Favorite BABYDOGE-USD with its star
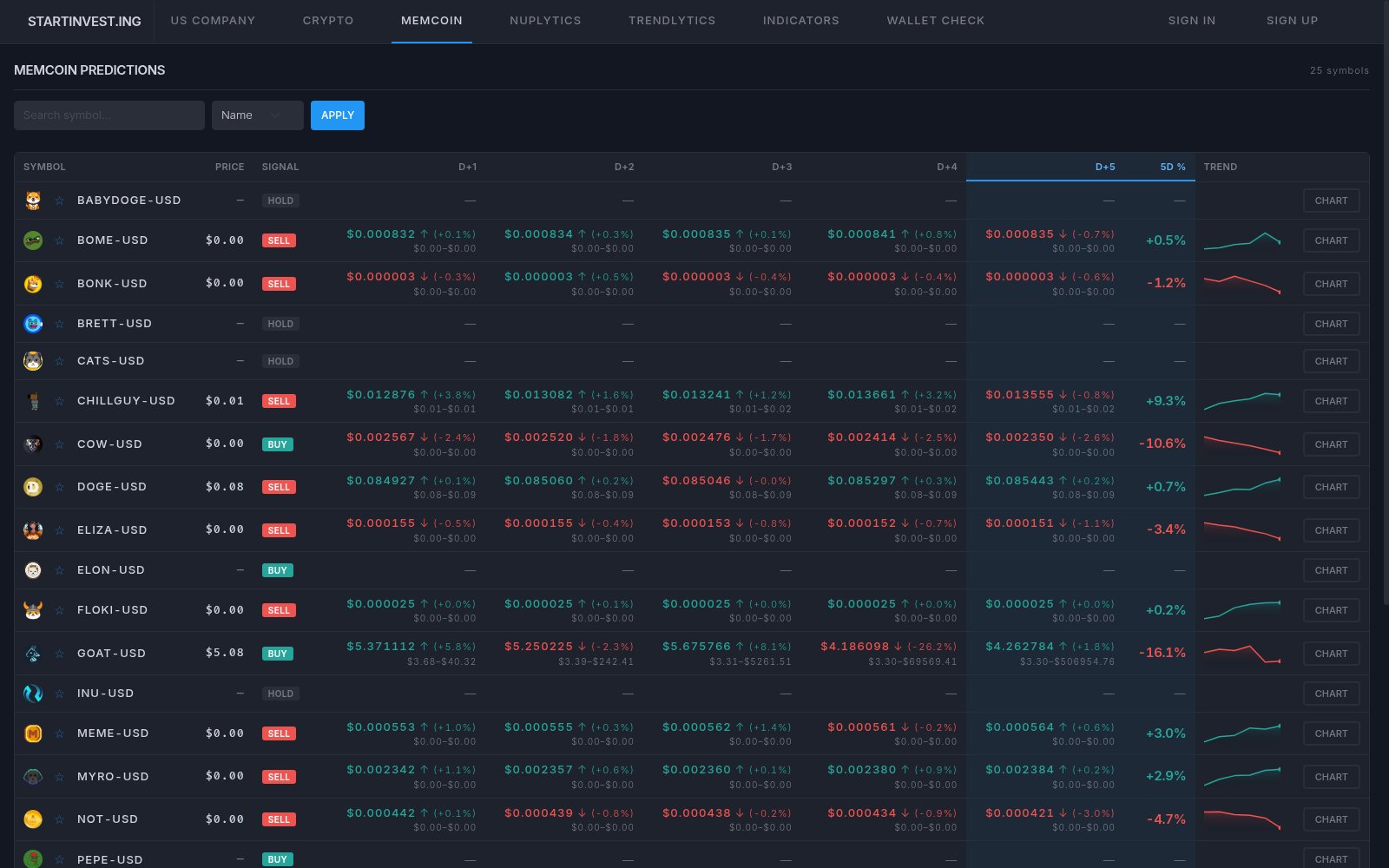Viewport: 1389px width, 868px height. (60, 201)
